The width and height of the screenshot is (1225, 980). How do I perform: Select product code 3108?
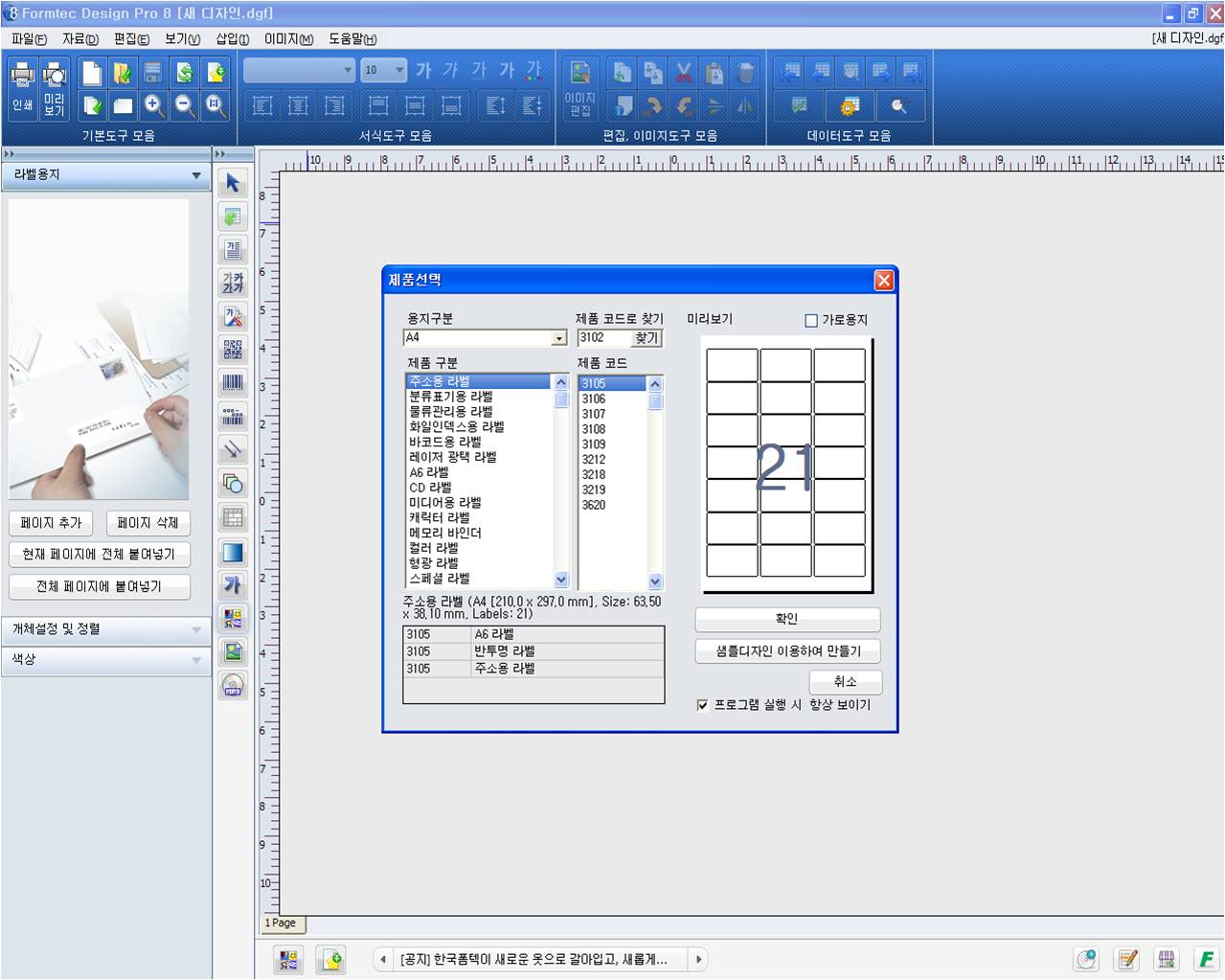click(x=594, y=429)
